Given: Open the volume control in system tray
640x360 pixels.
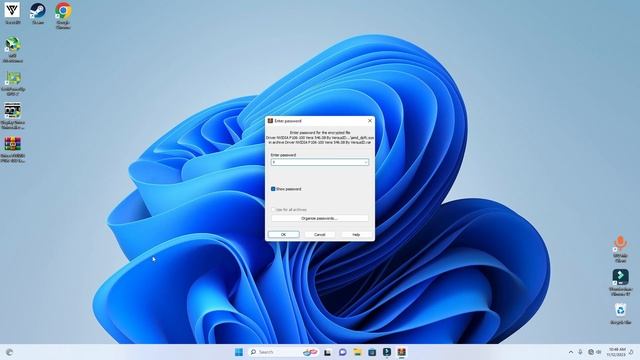Looking at the screenshot, I should point(599,352).
